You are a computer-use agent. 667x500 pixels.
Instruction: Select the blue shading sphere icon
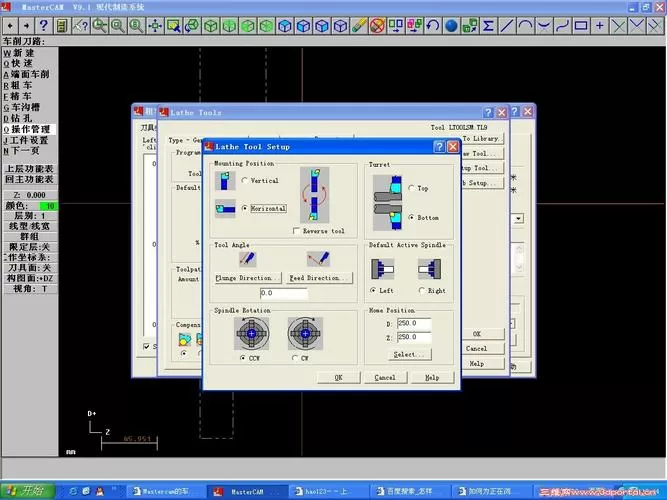tap(451, 26)
